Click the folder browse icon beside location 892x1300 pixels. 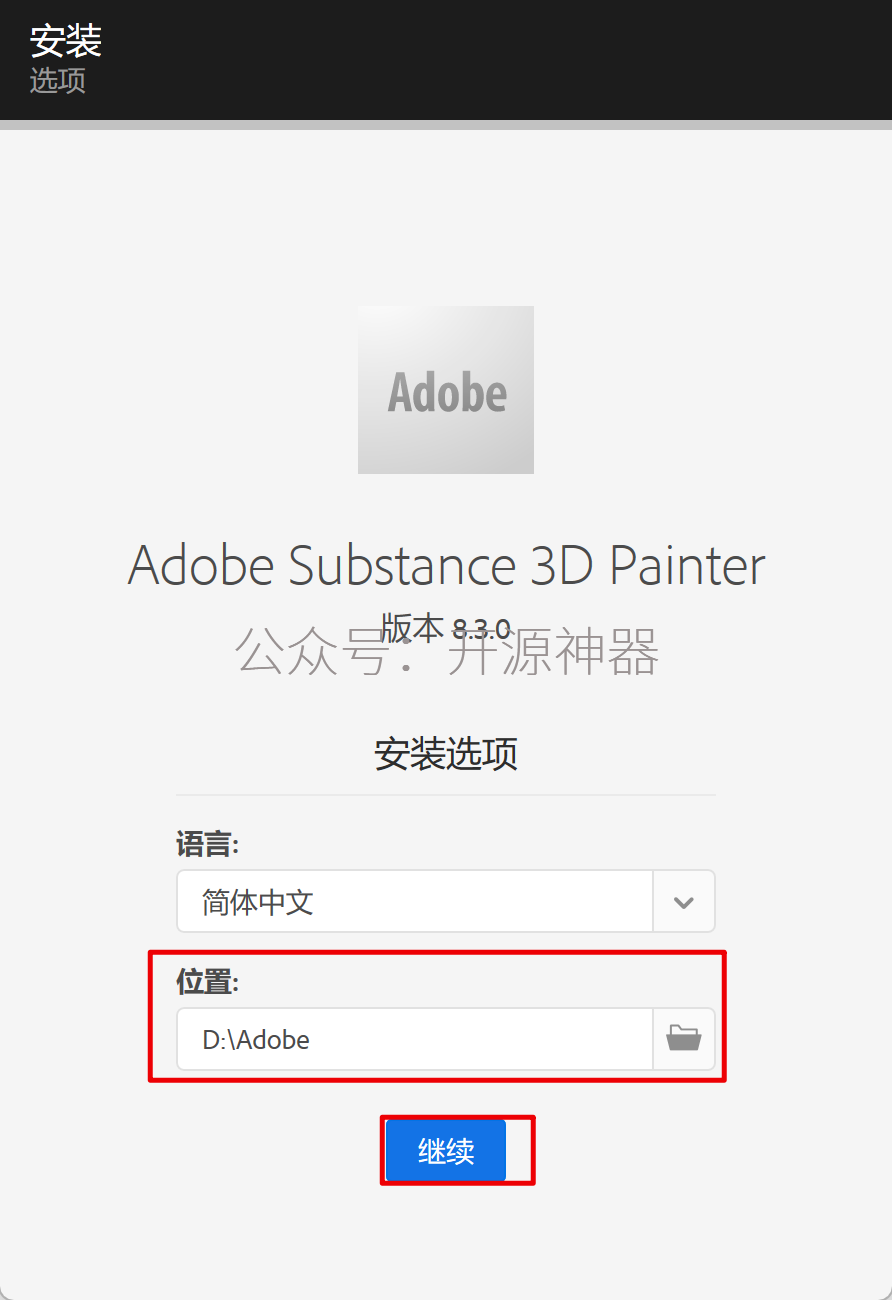[x=684, y=1039]
